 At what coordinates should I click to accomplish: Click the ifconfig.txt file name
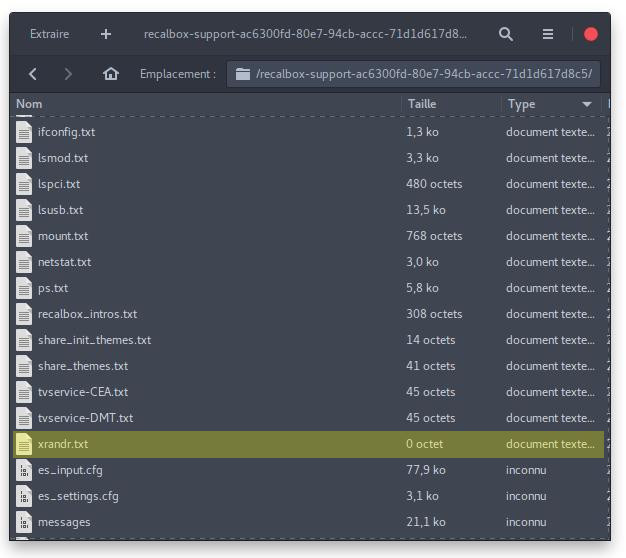66,133
